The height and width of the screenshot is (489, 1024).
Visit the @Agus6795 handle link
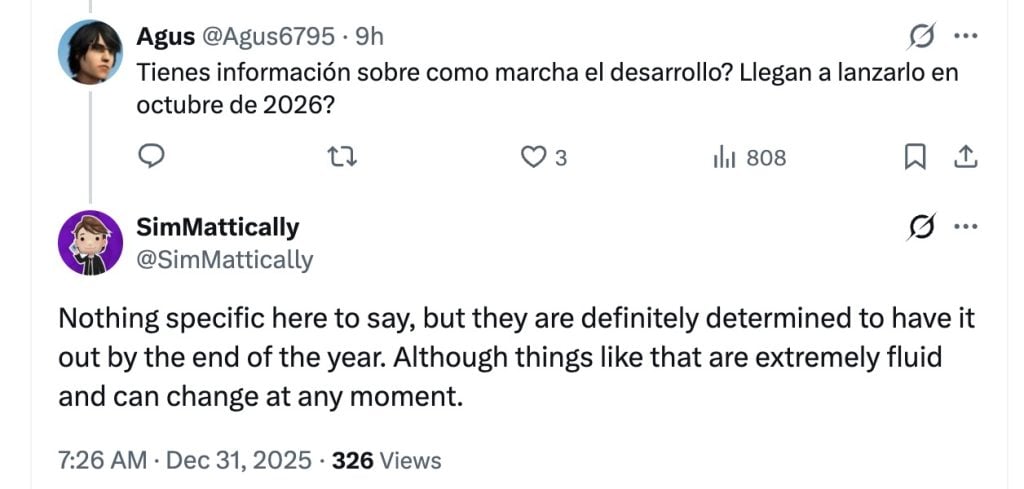tap(270, 37)
